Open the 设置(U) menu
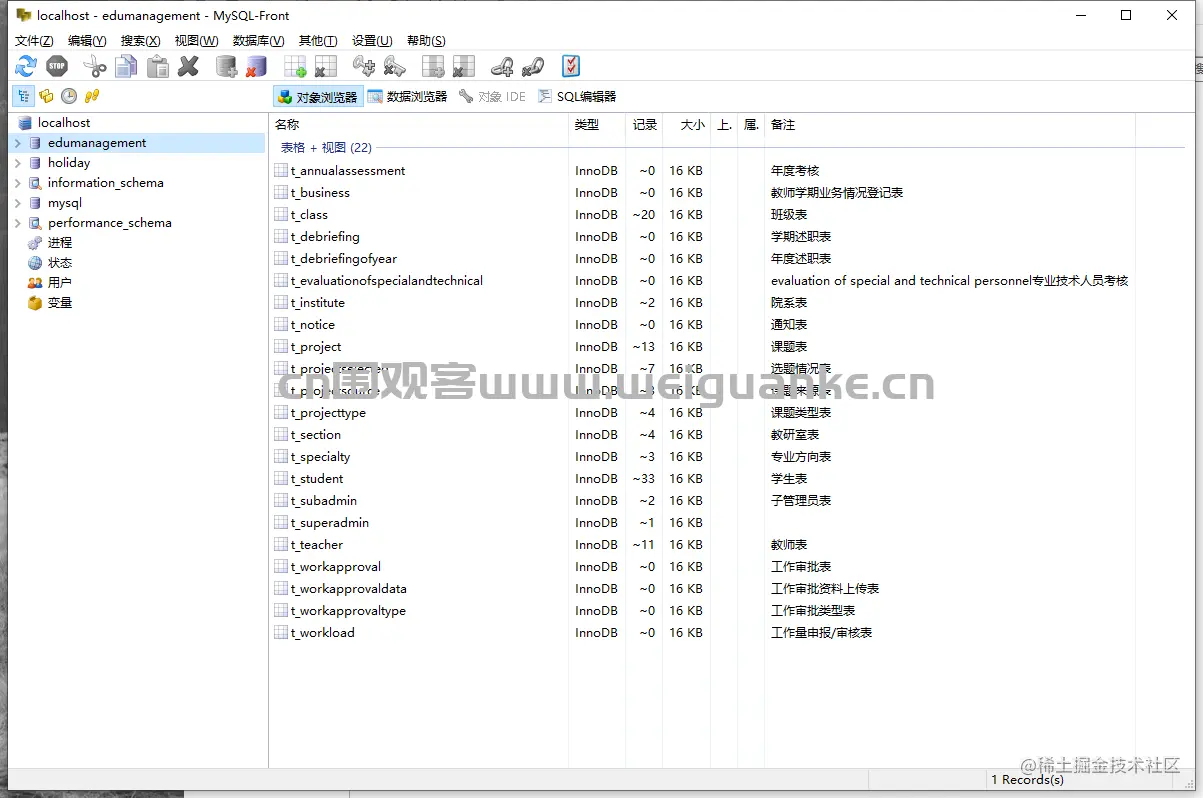1203x798 pixels. point(372,41)
